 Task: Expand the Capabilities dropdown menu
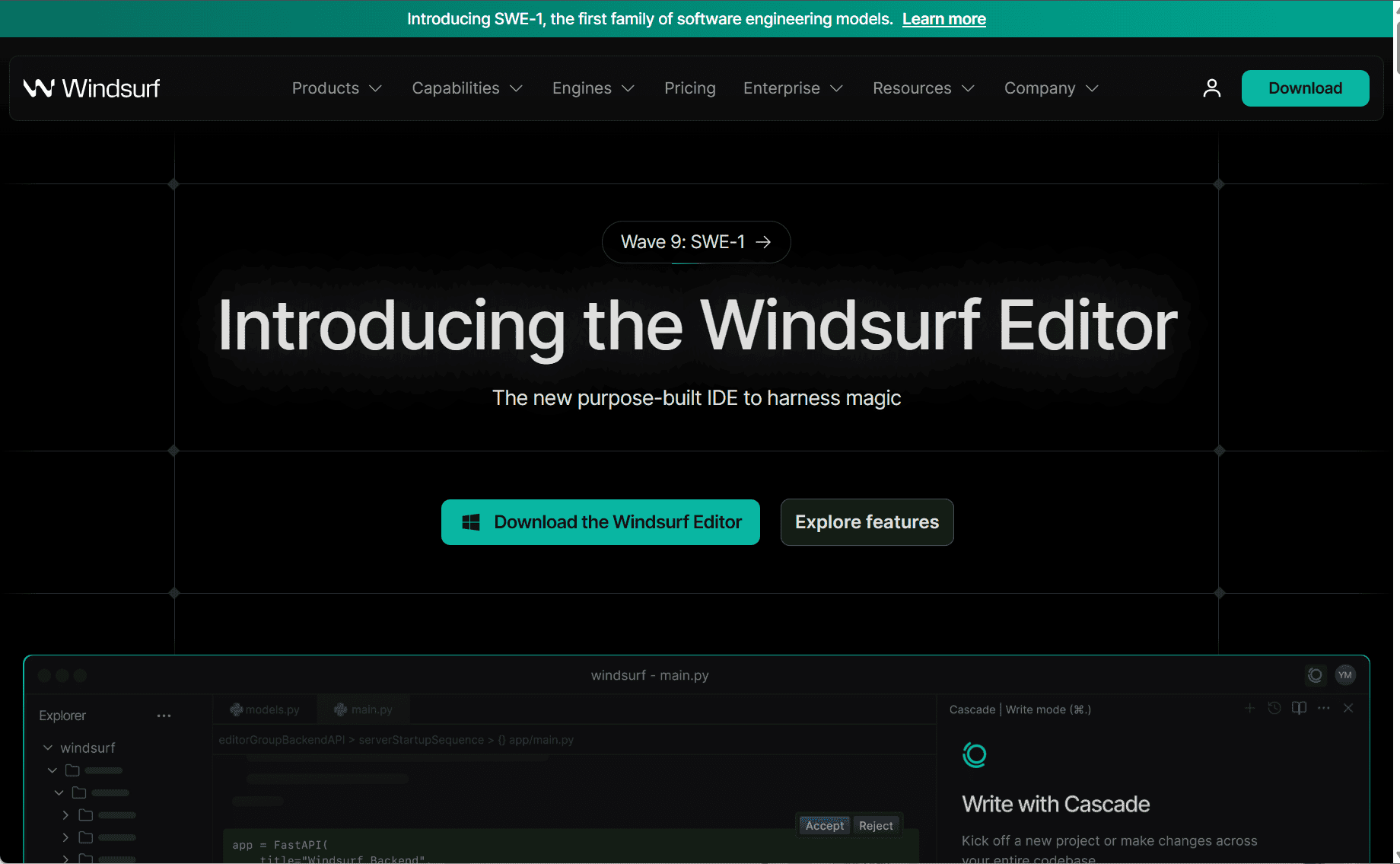467,88
